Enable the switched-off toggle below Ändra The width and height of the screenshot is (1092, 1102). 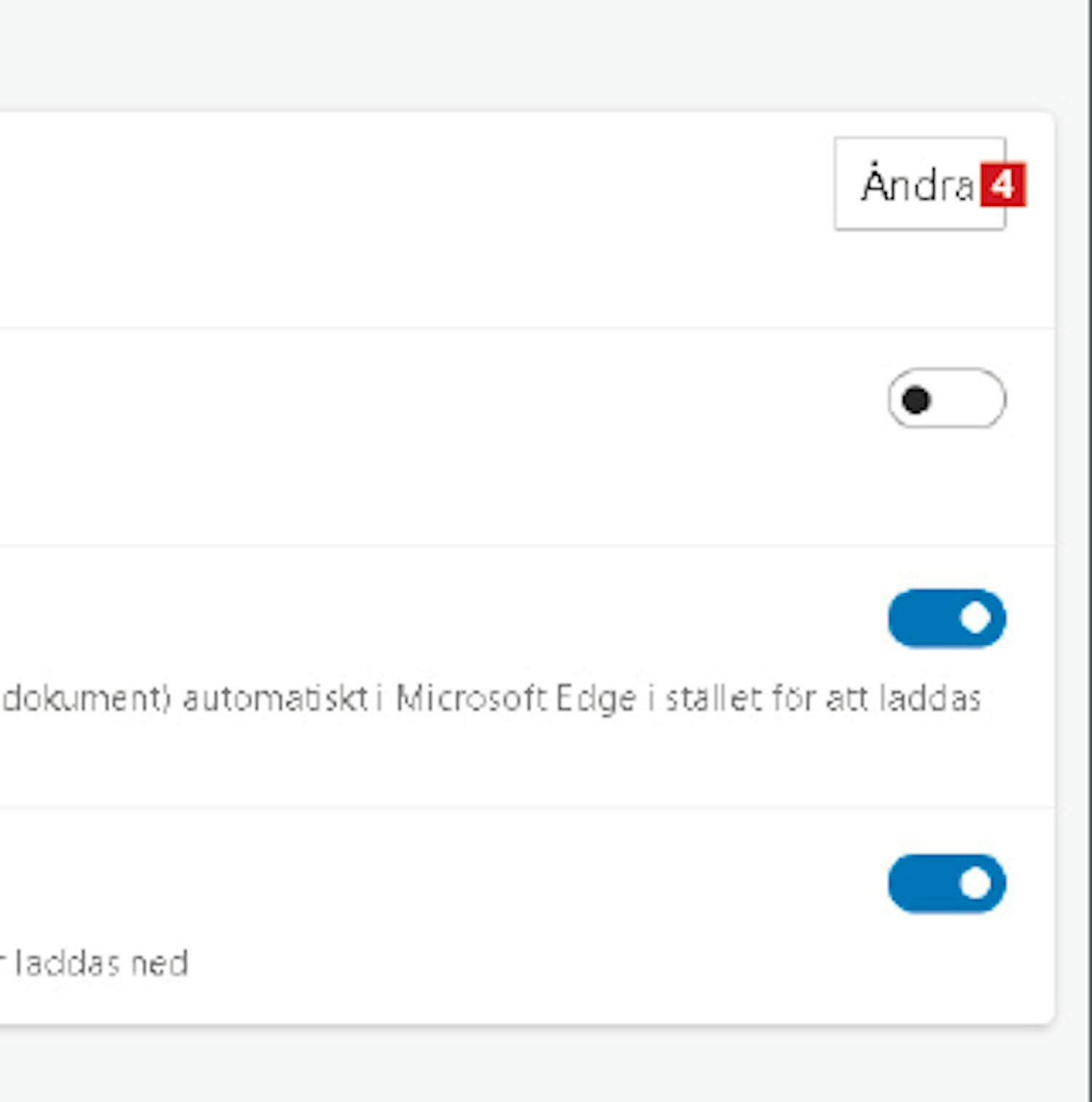pyautogui.click(x=946, y=399)
